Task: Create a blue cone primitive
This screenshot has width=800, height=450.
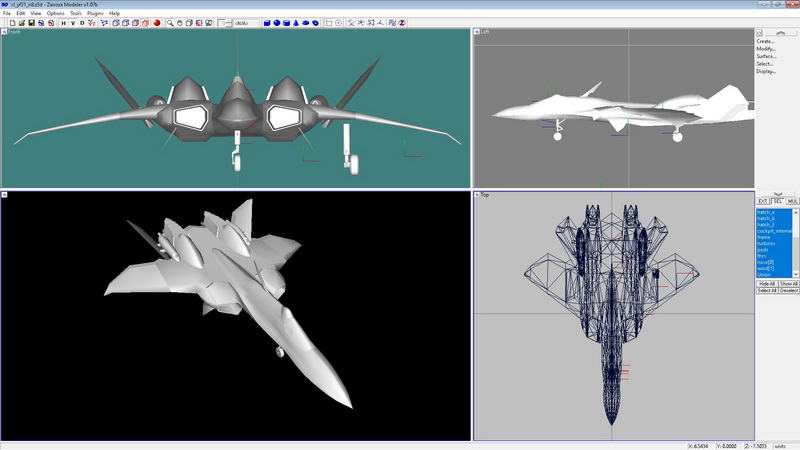Action: point(296,22)
